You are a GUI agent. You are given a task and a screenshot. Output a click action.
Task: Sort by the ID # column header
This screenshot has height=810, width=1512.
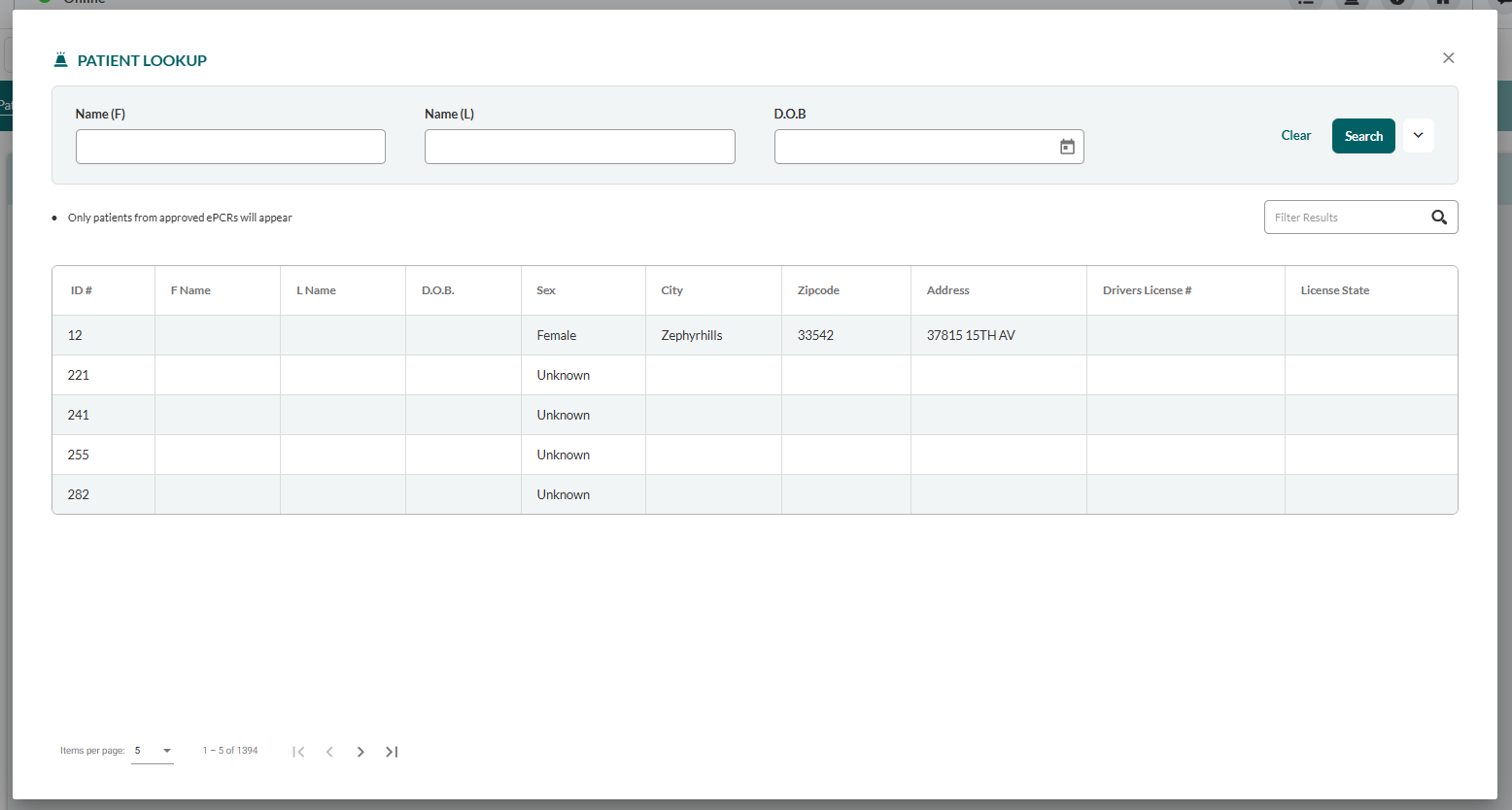pos(82,290)
